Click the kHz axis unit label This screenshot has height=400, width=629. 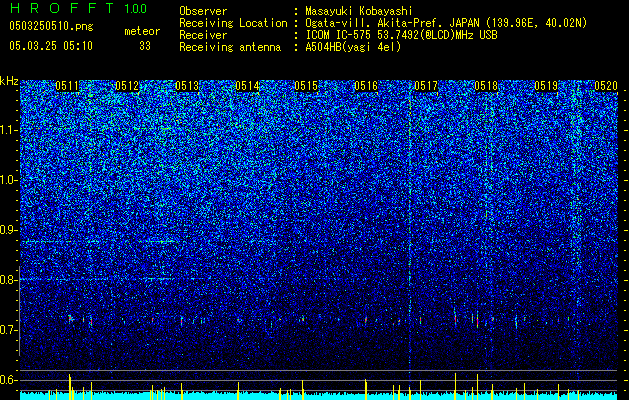click(9, 81)
